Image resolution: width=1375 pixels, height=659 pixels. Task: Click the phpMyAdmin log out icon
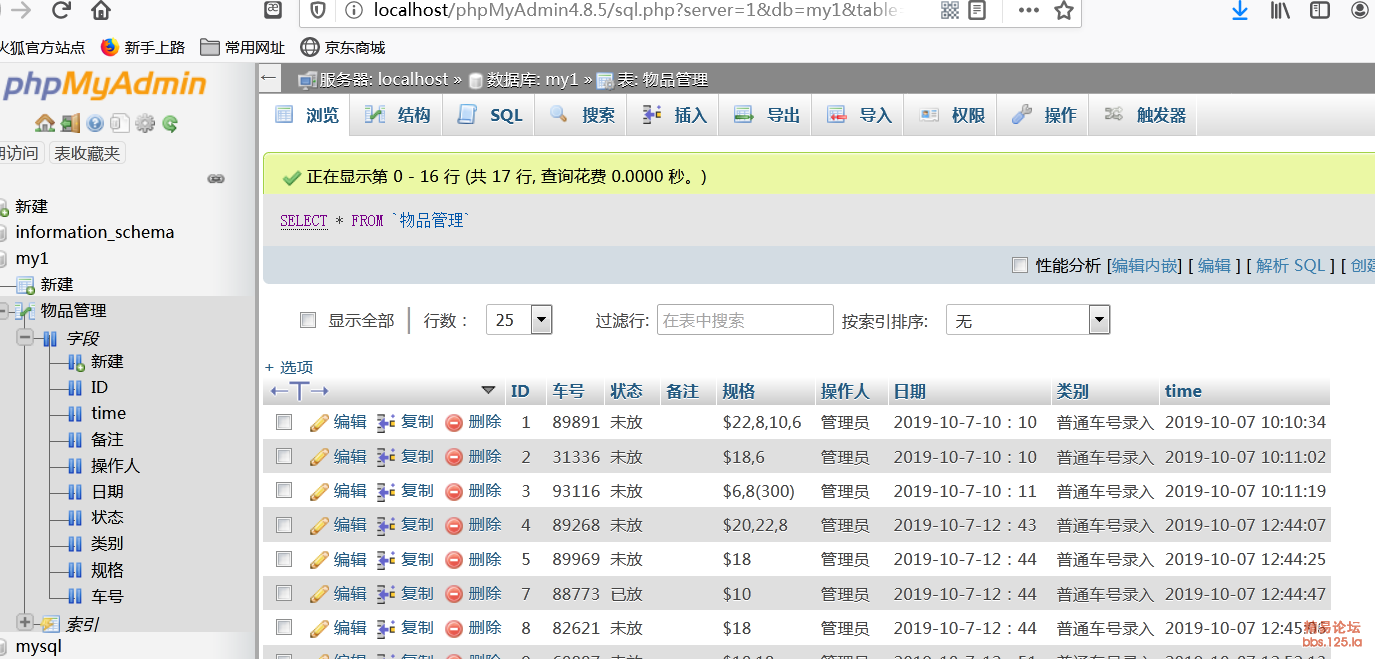tap(70, 123)
